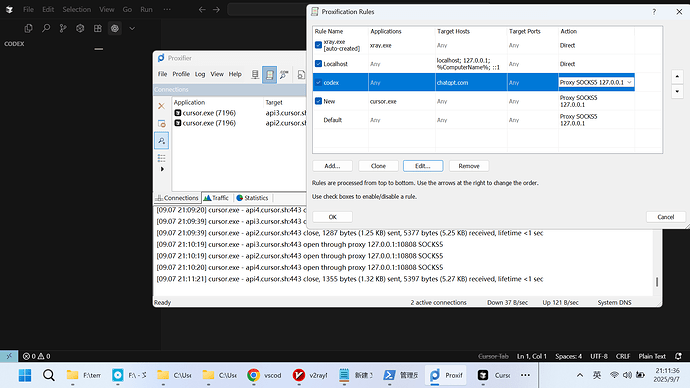
Task: Open Selection menu in Cursor
Action: point(77,9)
